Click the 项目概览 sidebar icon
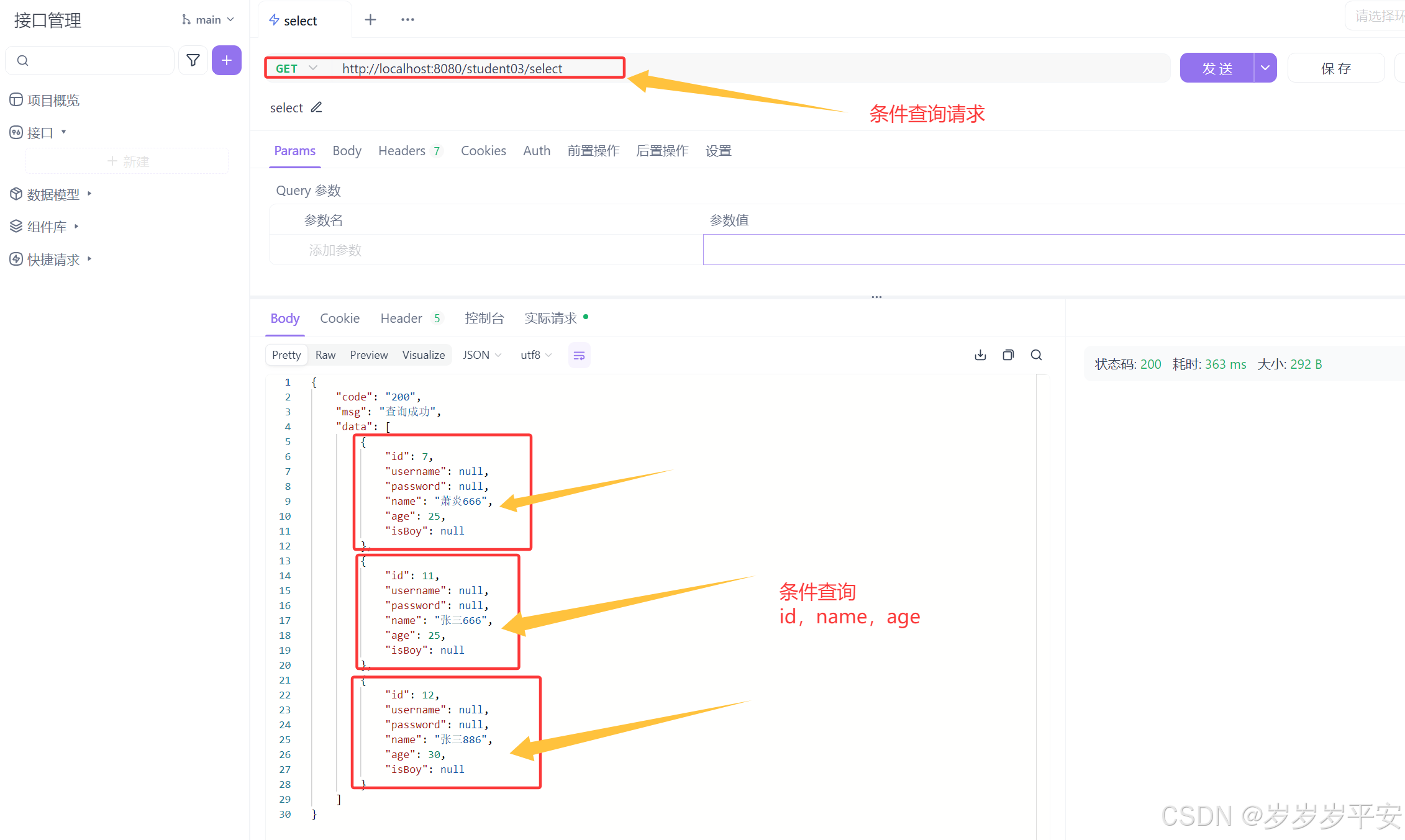Image resolution: width=1405 pixels, height=840 pixels. [x=16, y=100]
